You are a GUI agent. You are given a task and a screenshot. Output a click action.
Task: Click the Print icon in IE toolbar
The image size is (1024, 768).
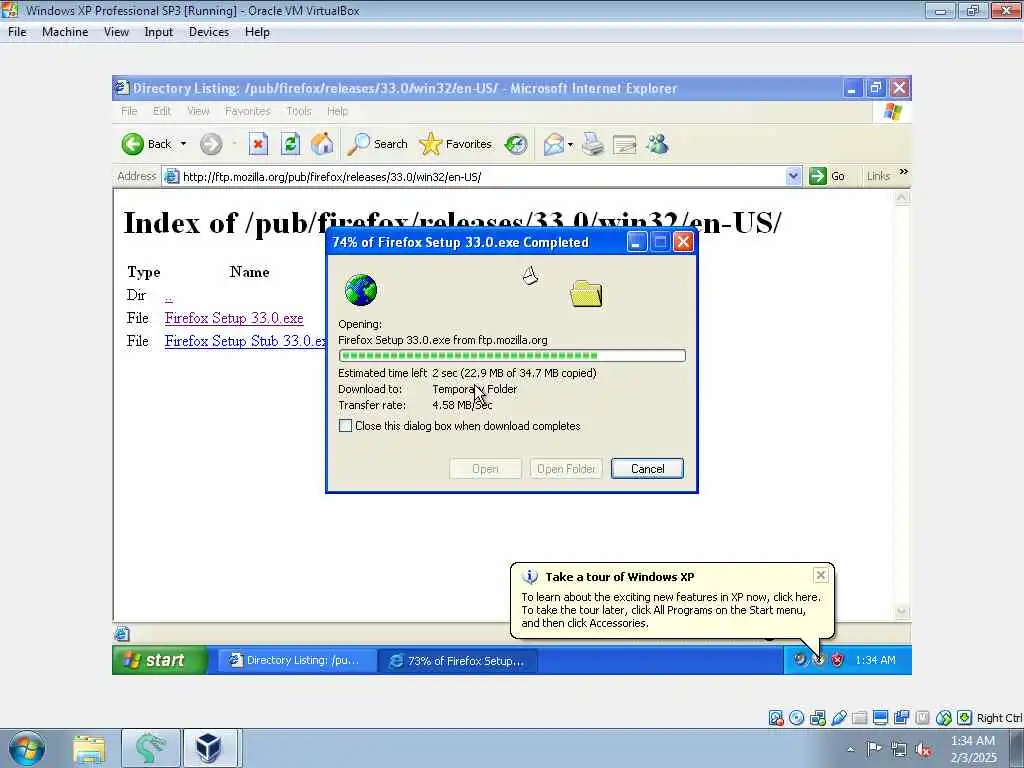pyautogui.click(x=593, y=144)
